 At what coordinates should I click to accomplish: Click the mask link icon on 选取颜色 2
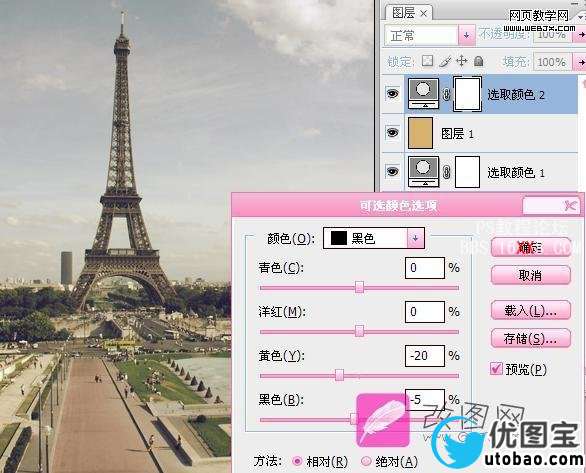tap(446, 95)
